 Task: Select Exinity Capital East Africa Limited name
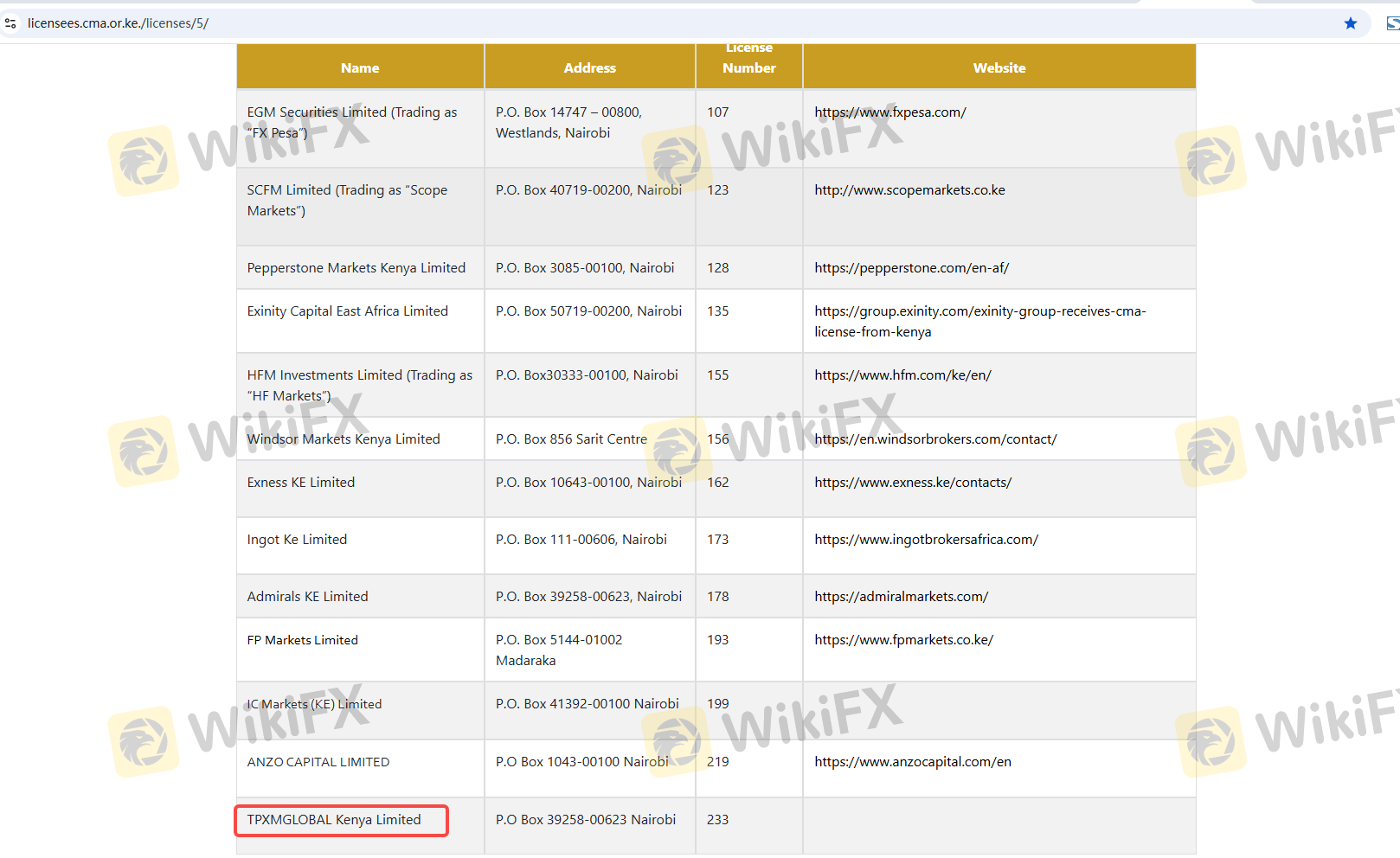coord(348,311)
